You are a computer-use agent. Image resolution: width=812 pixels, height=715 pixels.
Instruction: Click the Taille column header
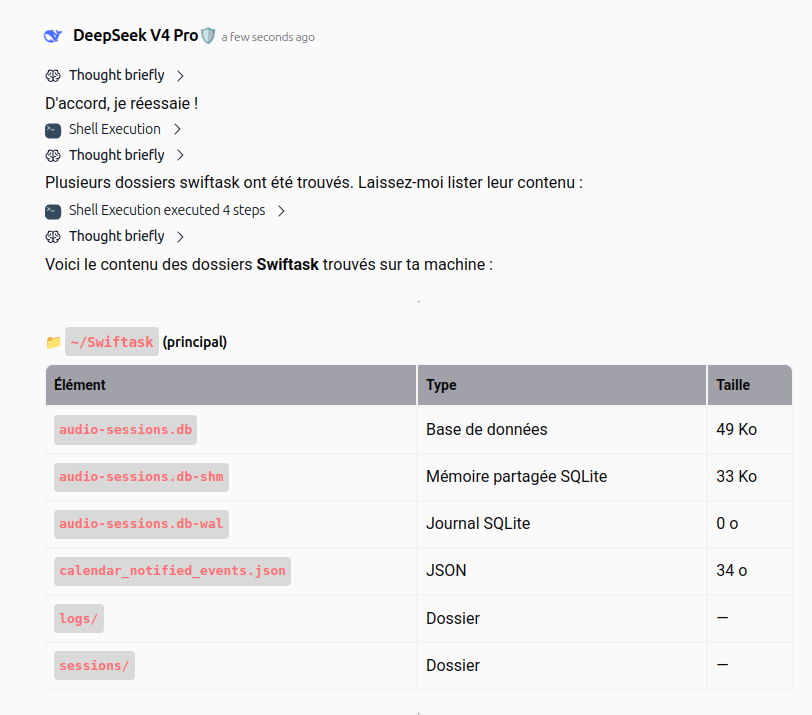733,385
